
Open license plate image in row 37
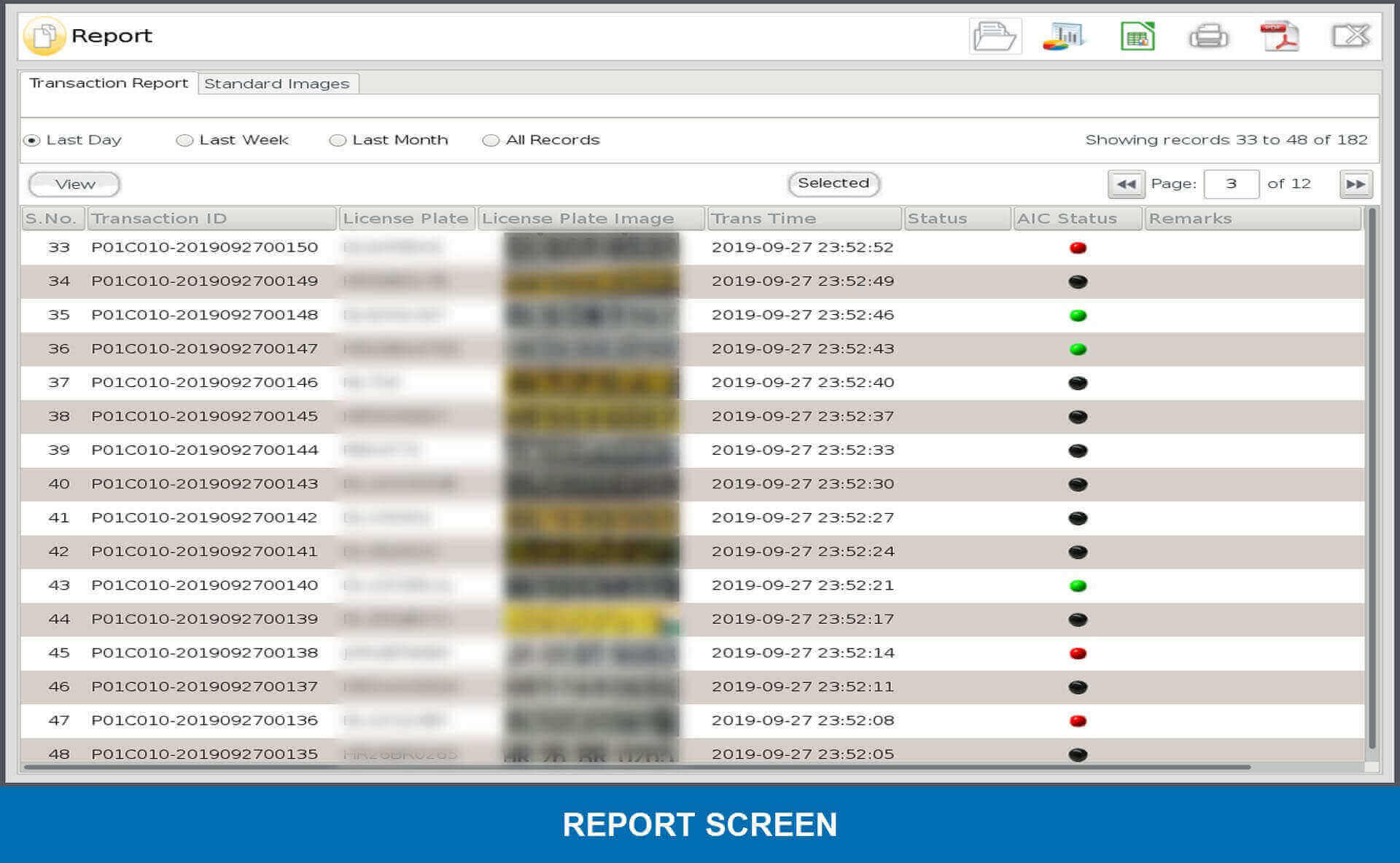coord(591,383)
